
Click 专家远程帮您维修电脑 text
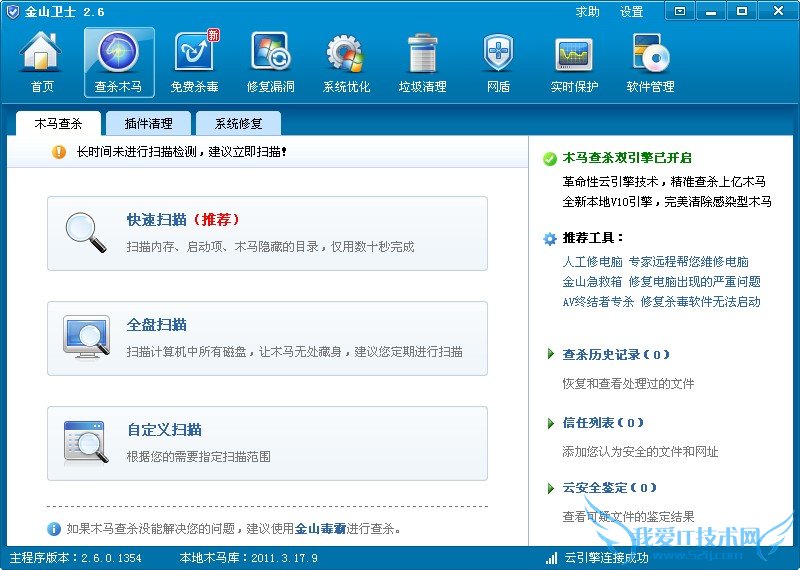[x=689, y=262]
